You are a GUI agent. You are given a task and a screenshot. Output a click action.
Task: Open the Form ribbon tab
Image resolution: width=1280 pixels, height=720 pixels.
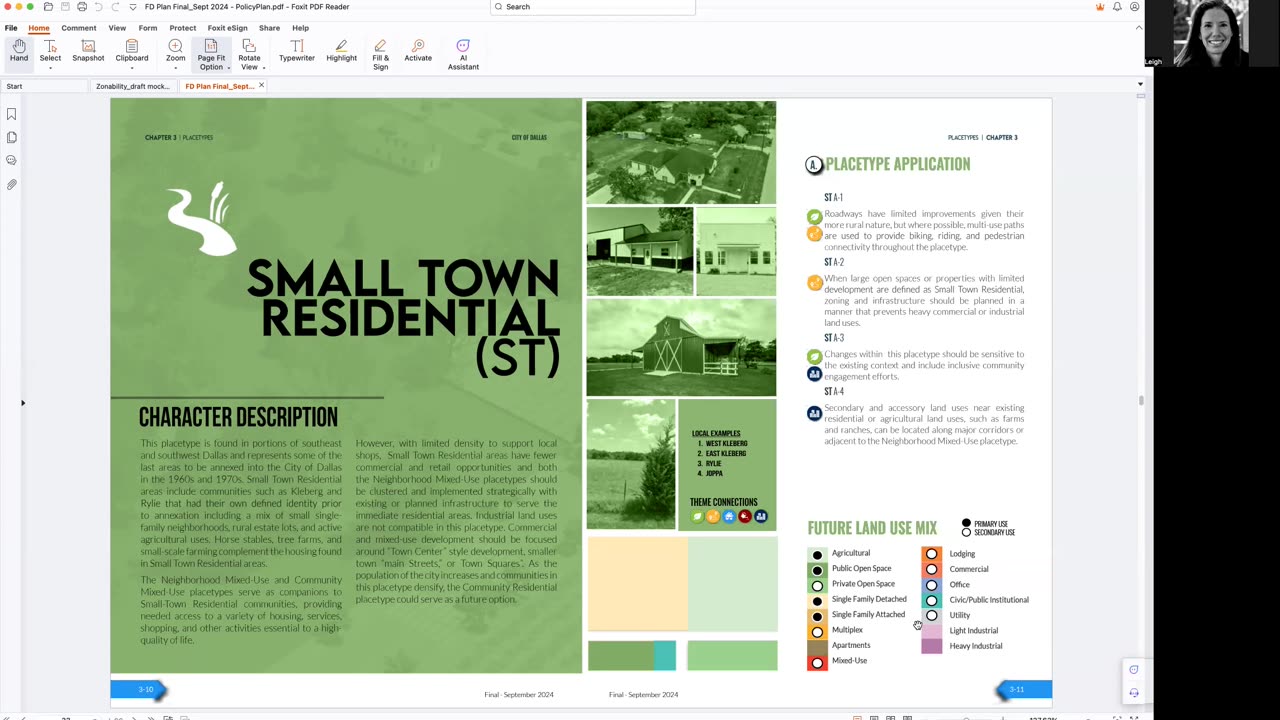coord(148,28)
